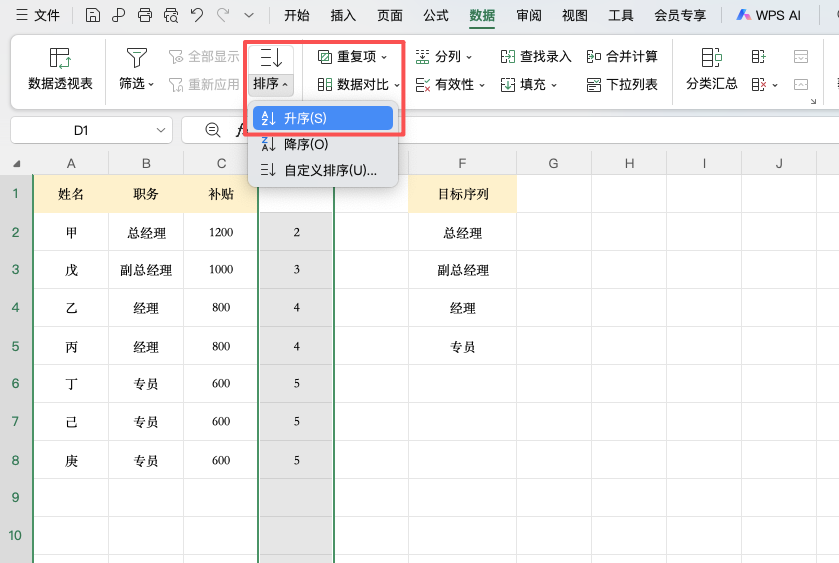The image size is (839, 563).
Task: Select column A header
Action: (71, 163)
